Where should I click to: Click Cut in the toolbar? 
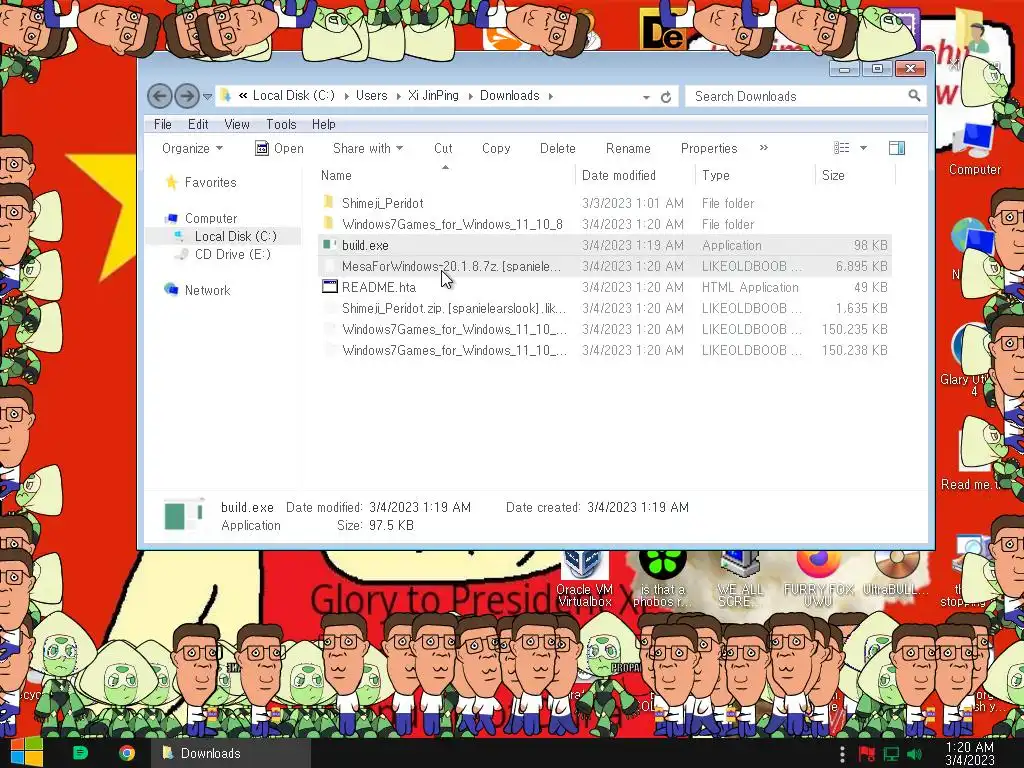point(443,148)
